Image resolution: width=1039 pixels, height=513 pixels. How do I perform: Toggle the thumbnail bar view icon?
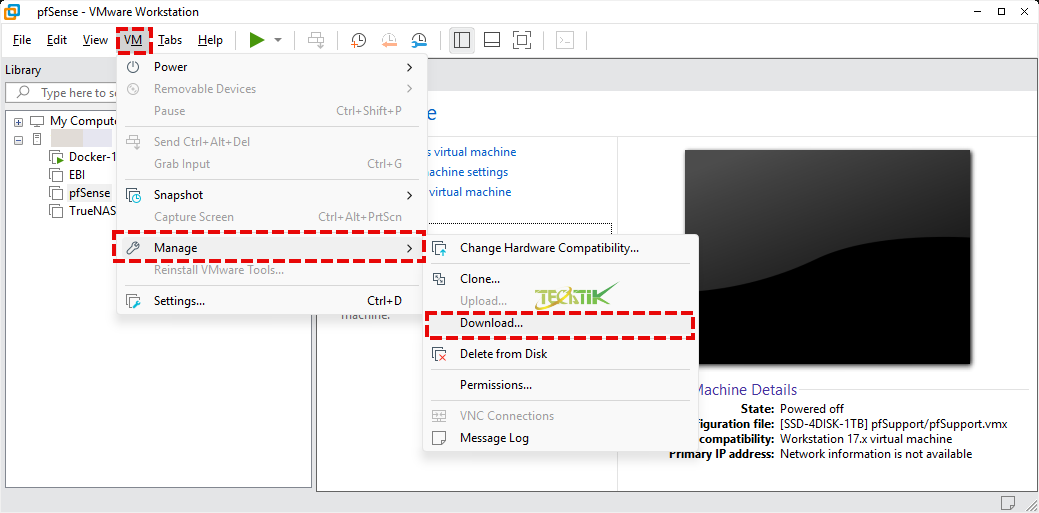492,40
